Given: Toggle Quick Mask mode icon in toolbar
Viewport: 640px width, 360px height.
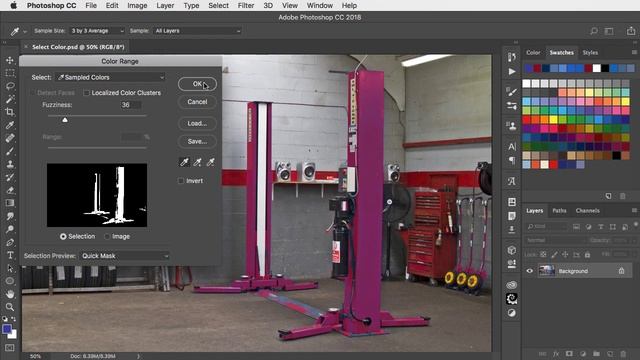Looking at the screenshot, I should 10,348.
